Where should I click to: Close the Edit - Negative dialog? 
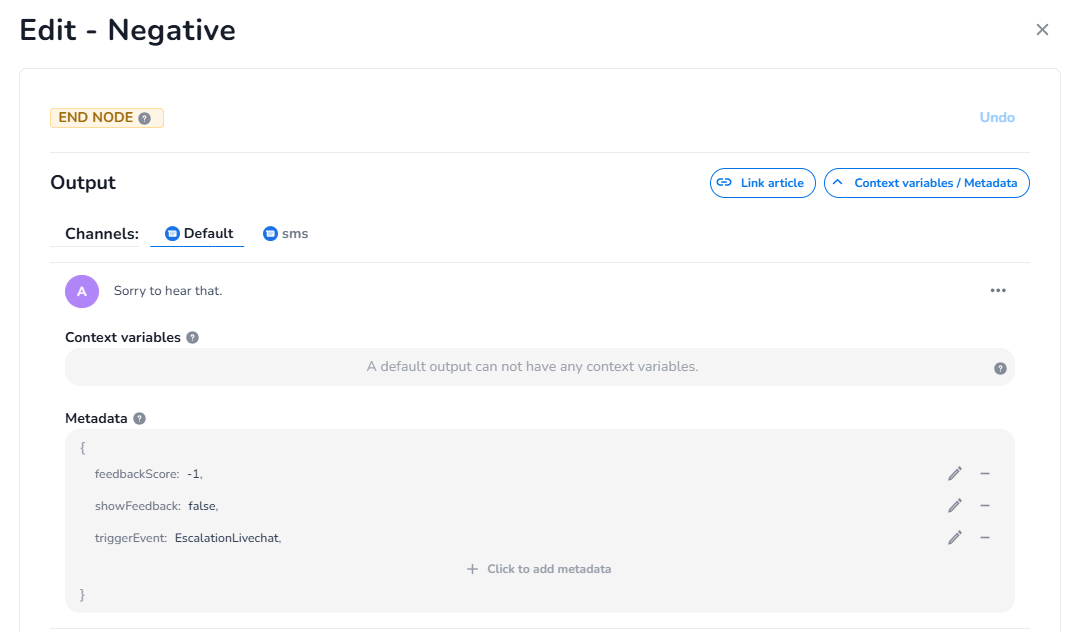[1042, 30]
